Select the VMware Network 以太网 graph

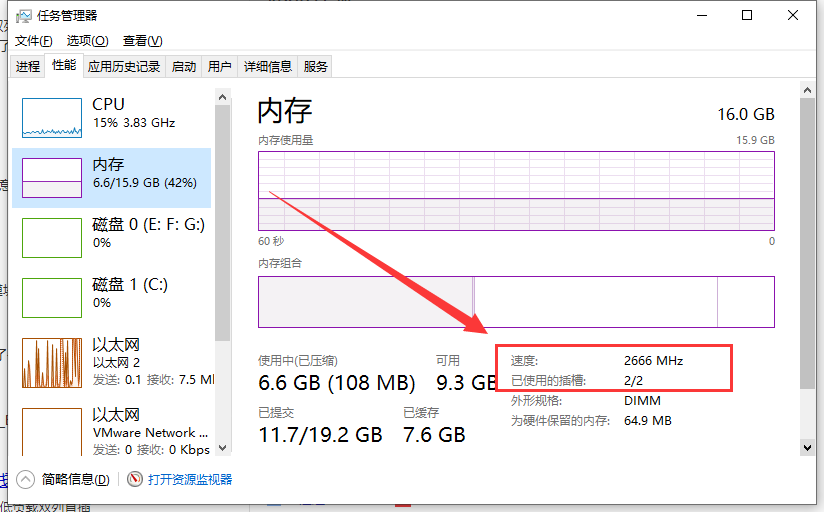coord(52,429)
